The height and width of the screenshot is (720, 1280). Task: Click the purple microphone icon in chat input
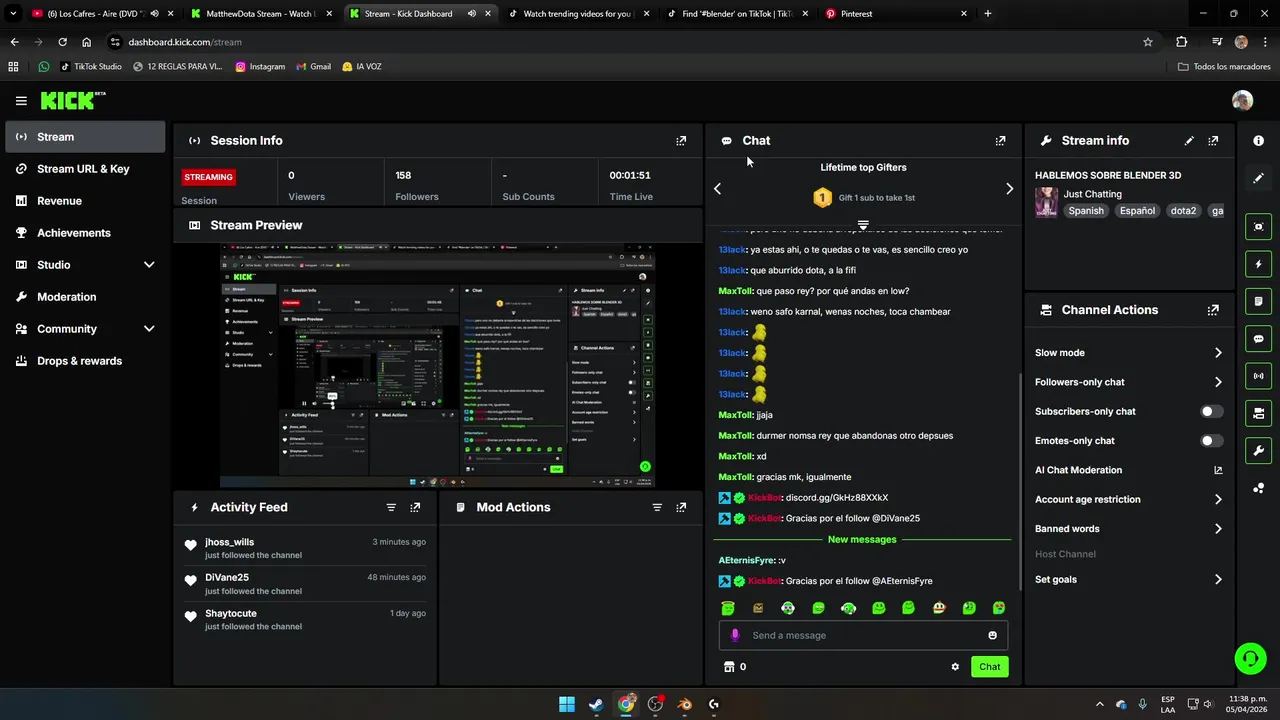click(735, 635)
